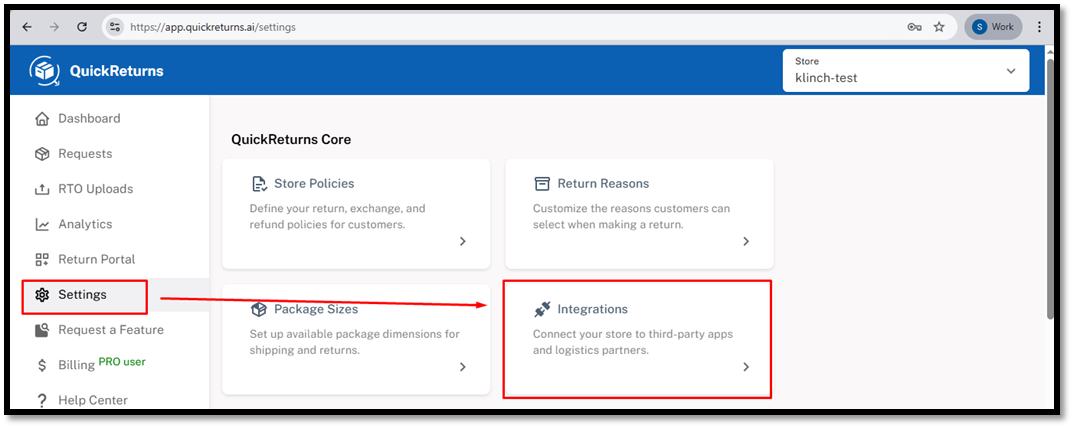
Task: Expand the Store Policies card chevron
Action: [463, 241]
